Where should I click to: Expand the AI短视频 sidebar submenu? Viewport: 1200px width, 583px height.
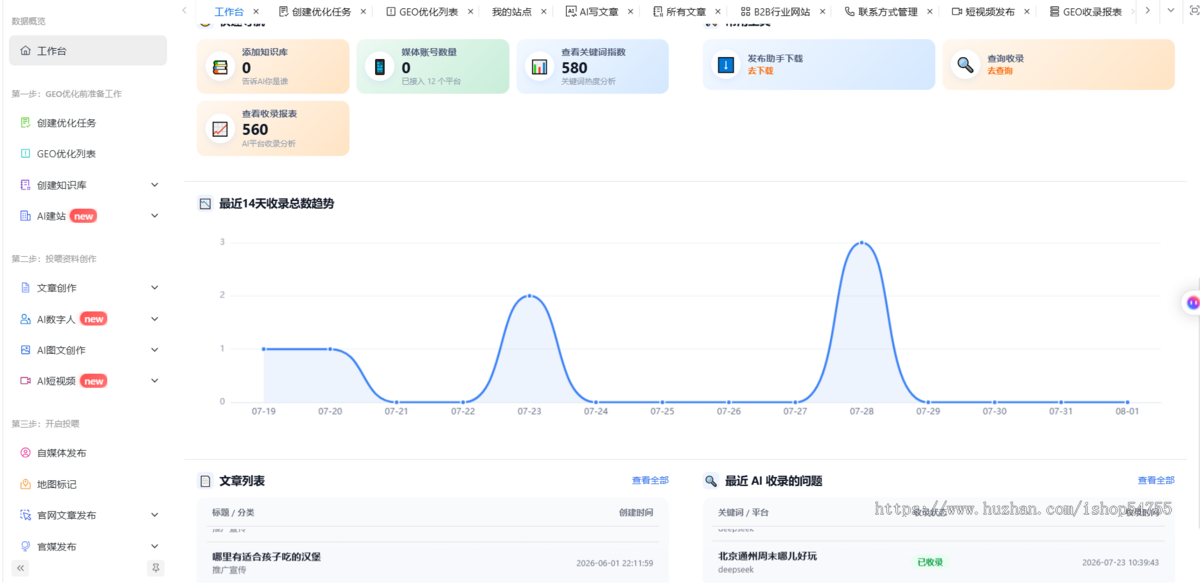click(x=154, y=381)
